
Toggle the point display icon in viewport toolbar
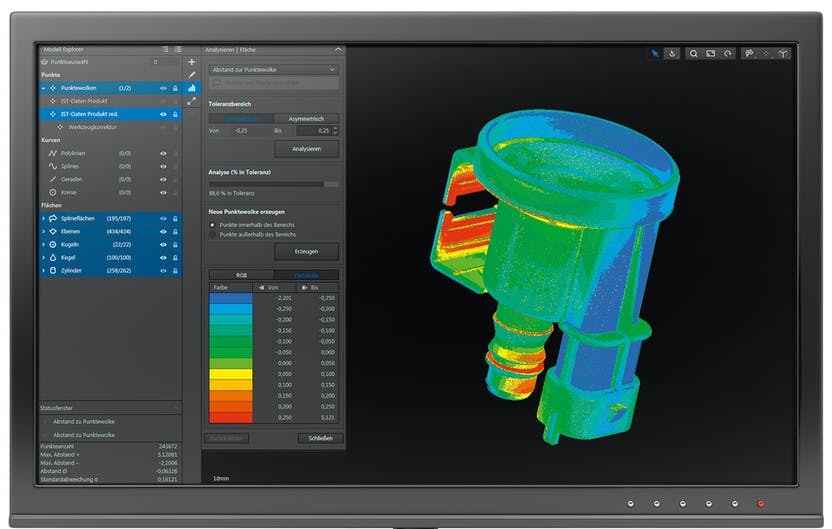pyautogui.click(x=766, y=54)
